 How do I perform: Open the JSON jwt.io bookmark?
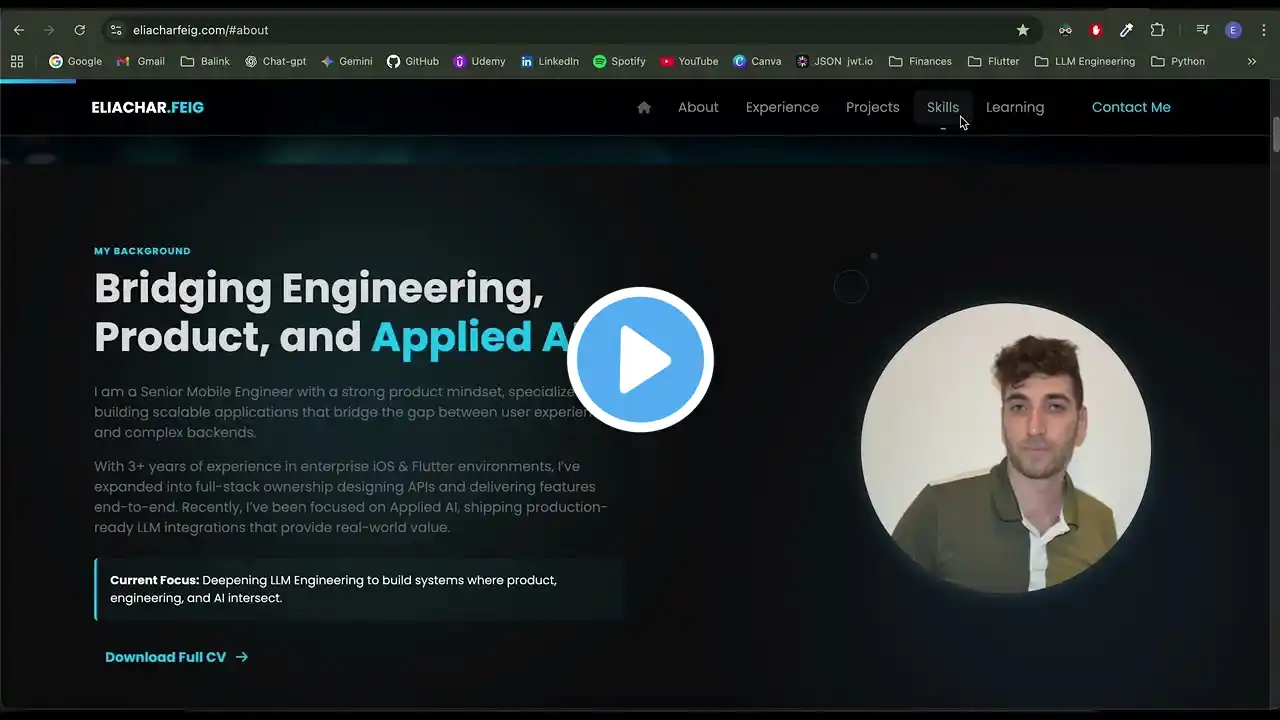[x=834, y=61]
